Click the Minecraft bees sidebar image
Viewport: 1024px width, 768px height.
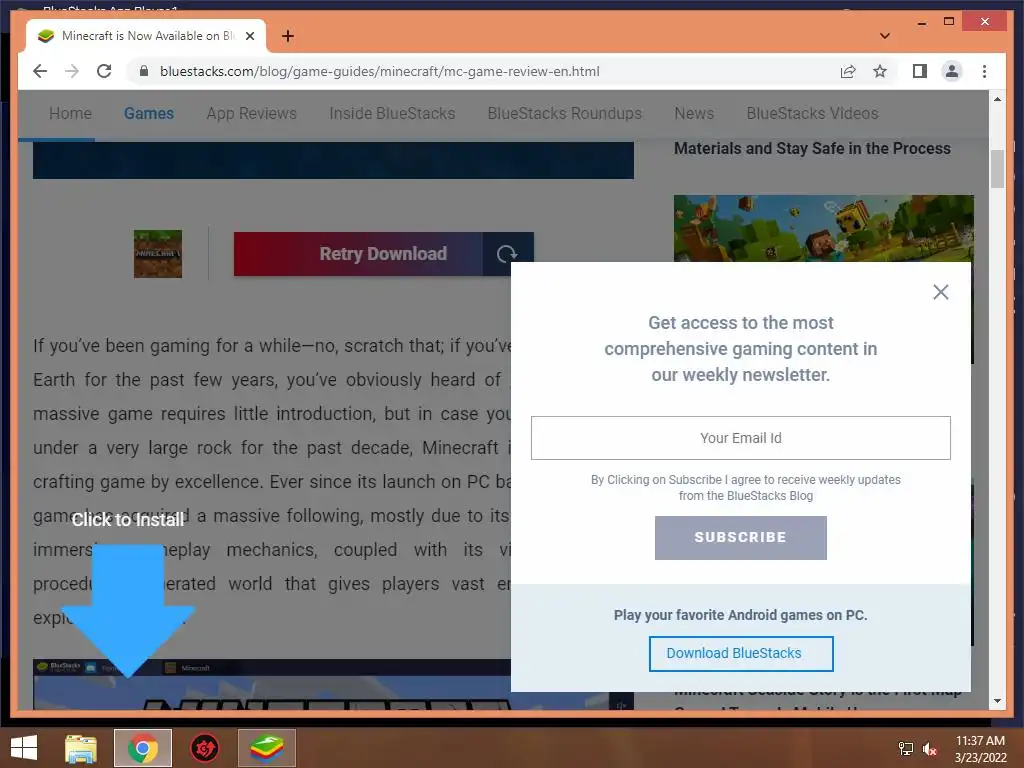823,229
